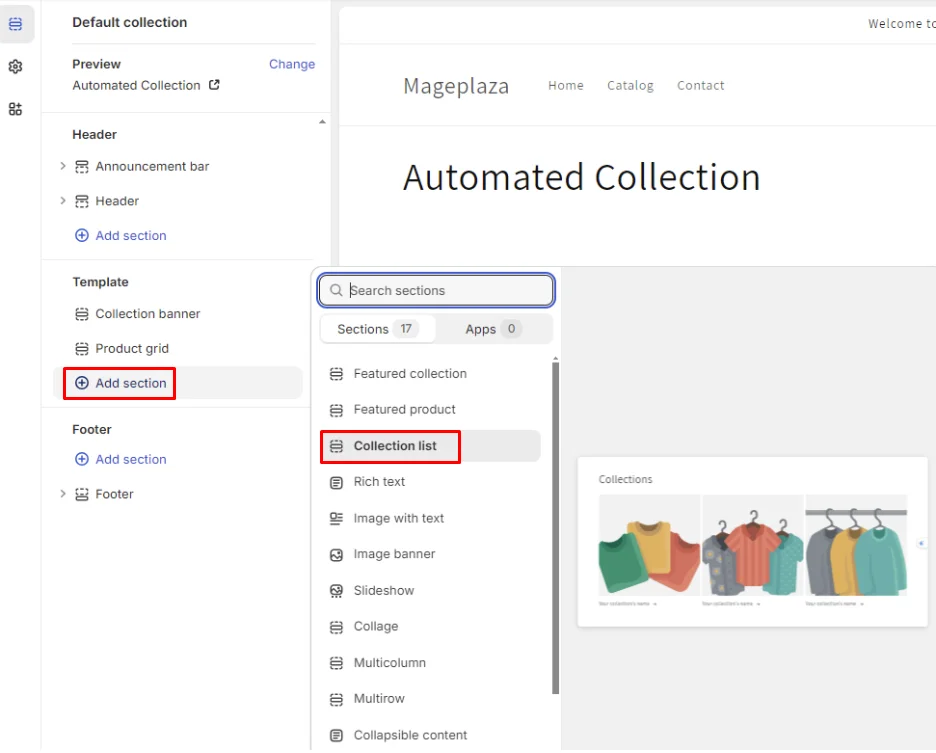Collapse the Header group with arrow
The image size is (936, 753).
(322, 122)
